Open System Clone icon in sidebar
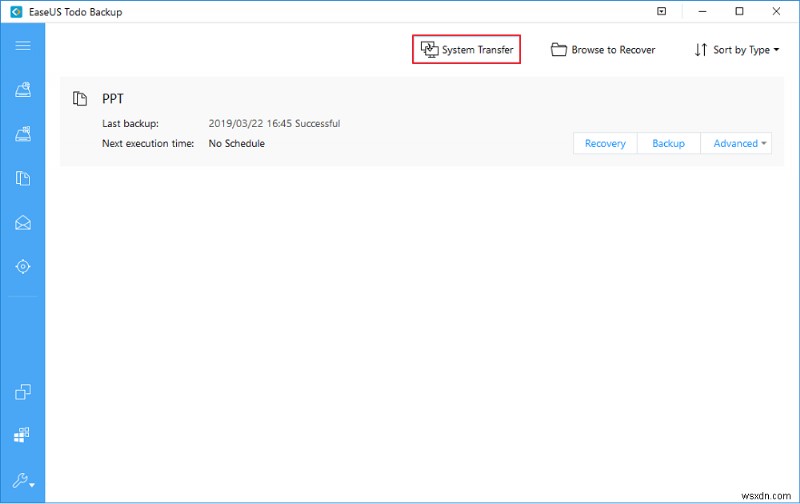The width and height of the screenshot is (800, 504). point(22,435)
